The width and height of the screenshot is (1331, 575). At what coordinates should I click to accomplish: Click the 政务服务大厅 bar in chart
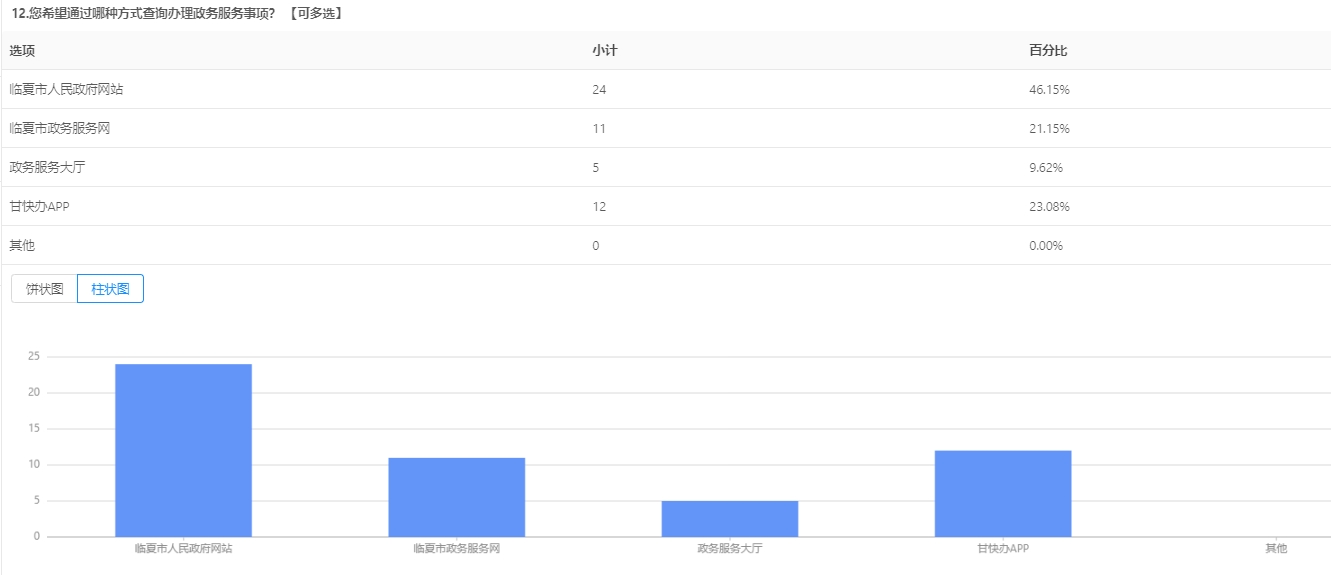coord(729,518)
